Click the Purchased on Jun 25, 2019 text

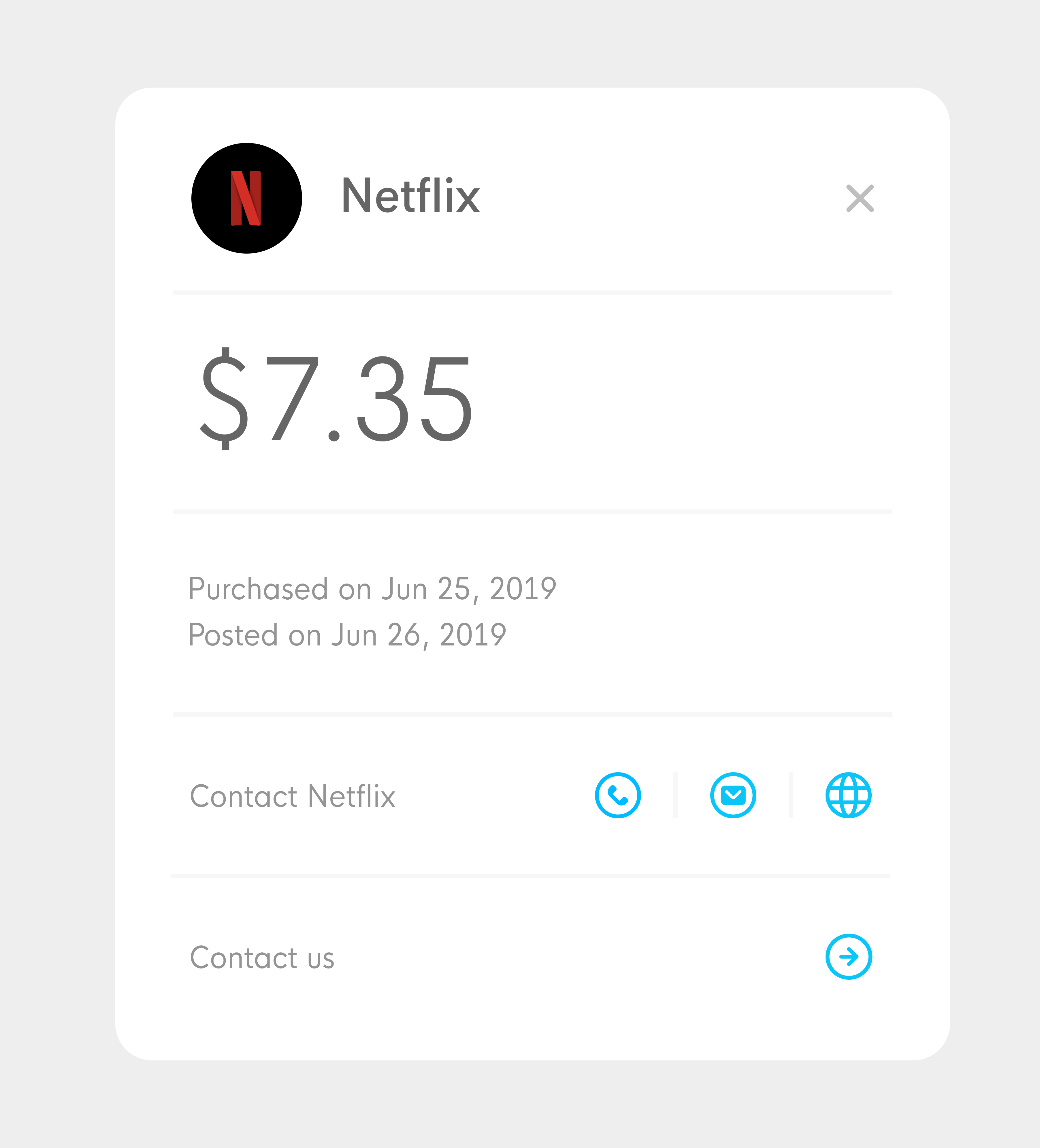coord(372,589)
